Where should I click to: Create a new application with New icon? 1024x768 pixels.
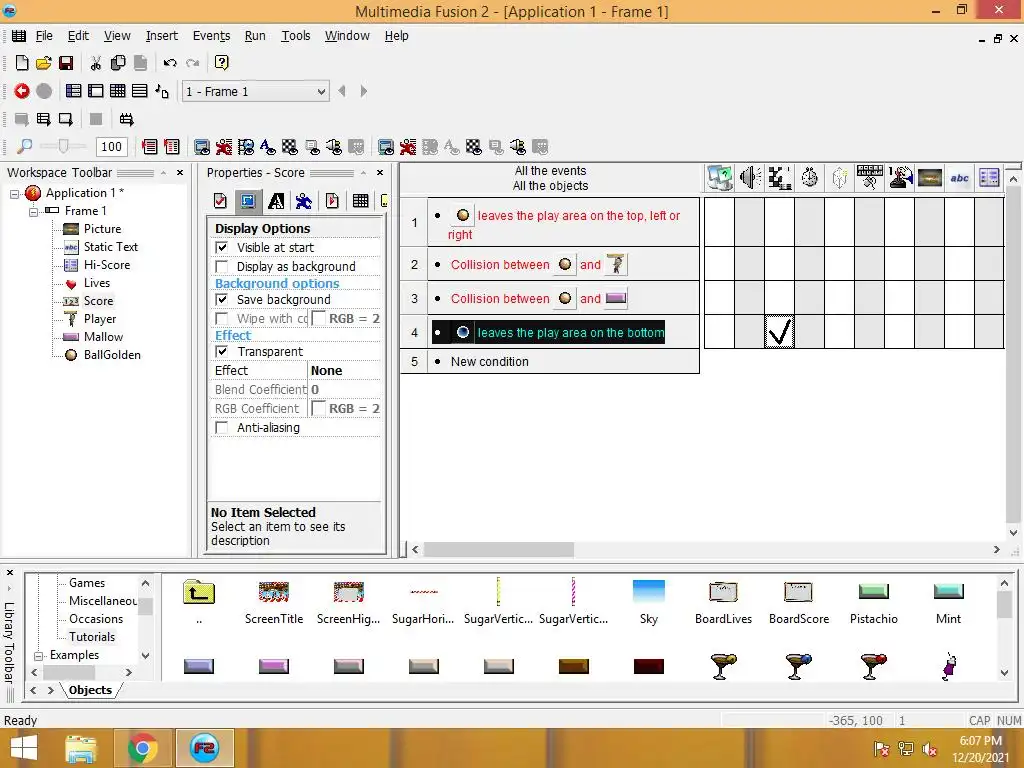[22, 63]
